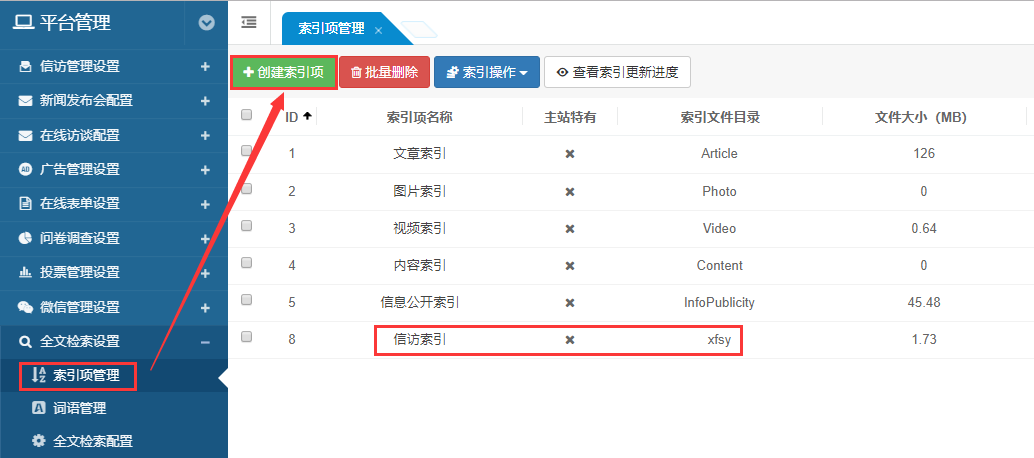The image size is (1034, 458).
Task: Click the sidebar collapse hamburger icon
Action: 249,22
